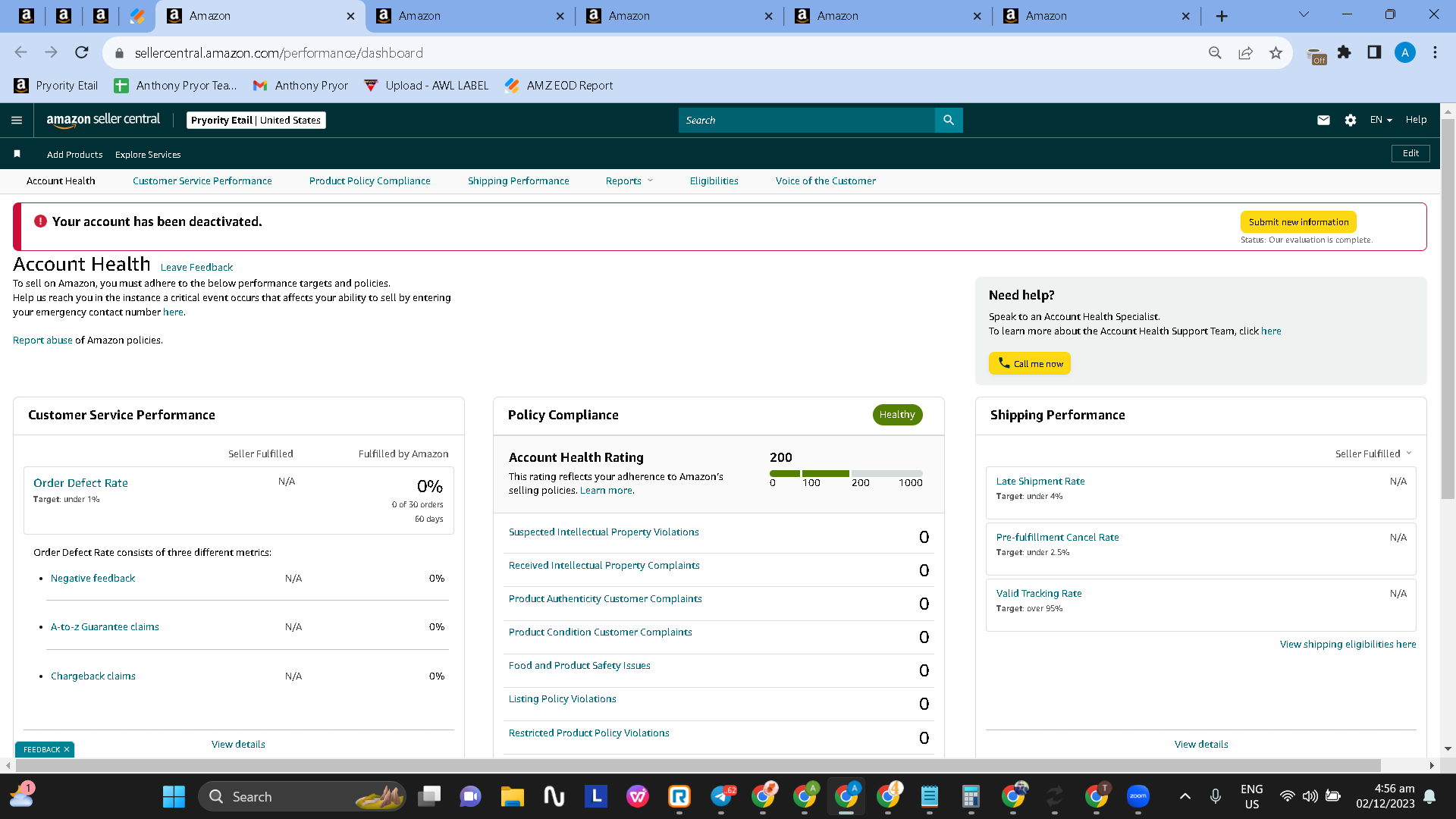Screen dimensions: 1456x819
Task: Open Customer Service Performance tab
Action: [202, 181]
